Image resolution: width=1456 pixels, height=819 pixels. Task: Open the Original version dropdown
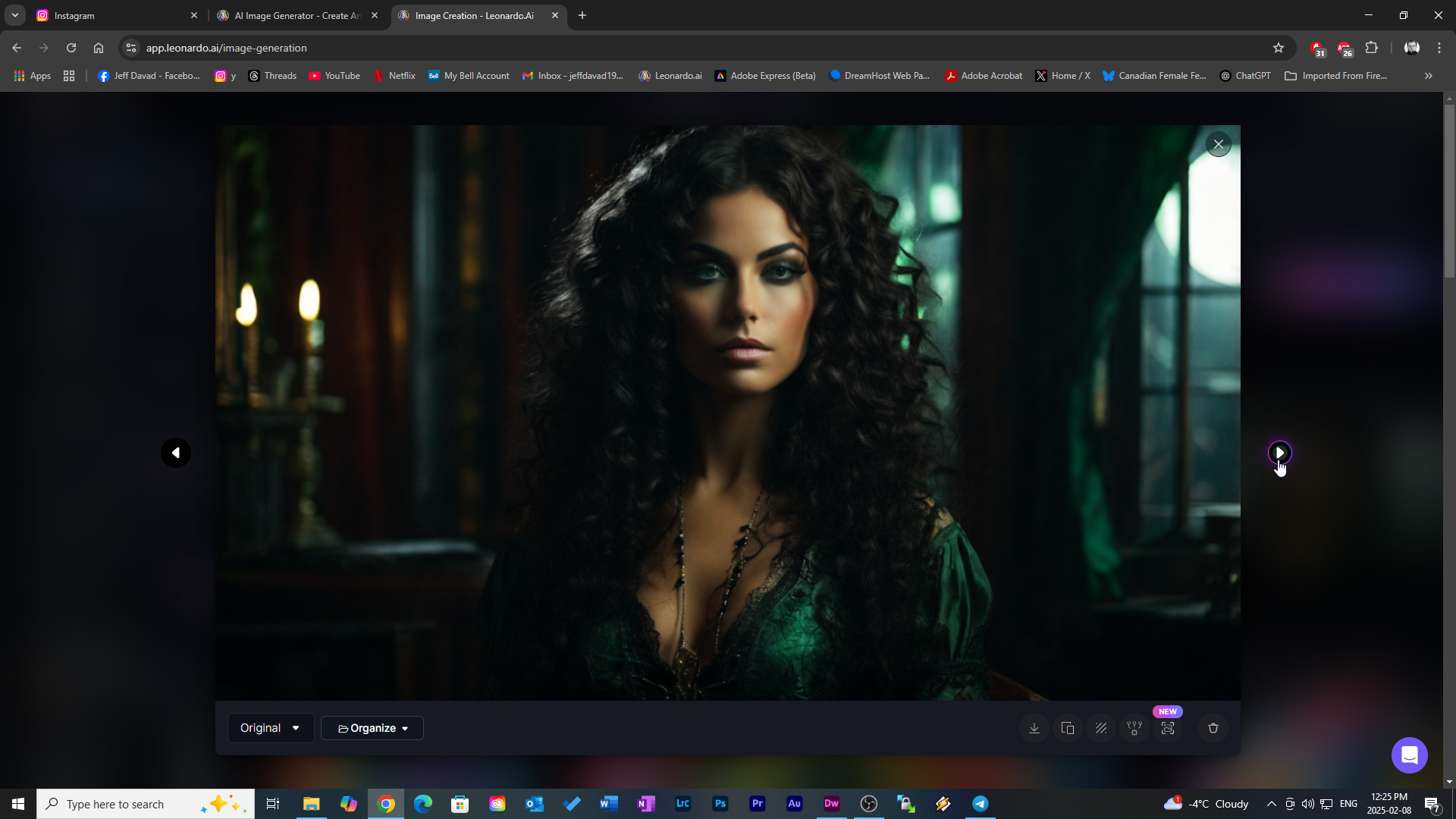[x=270, y=728]
